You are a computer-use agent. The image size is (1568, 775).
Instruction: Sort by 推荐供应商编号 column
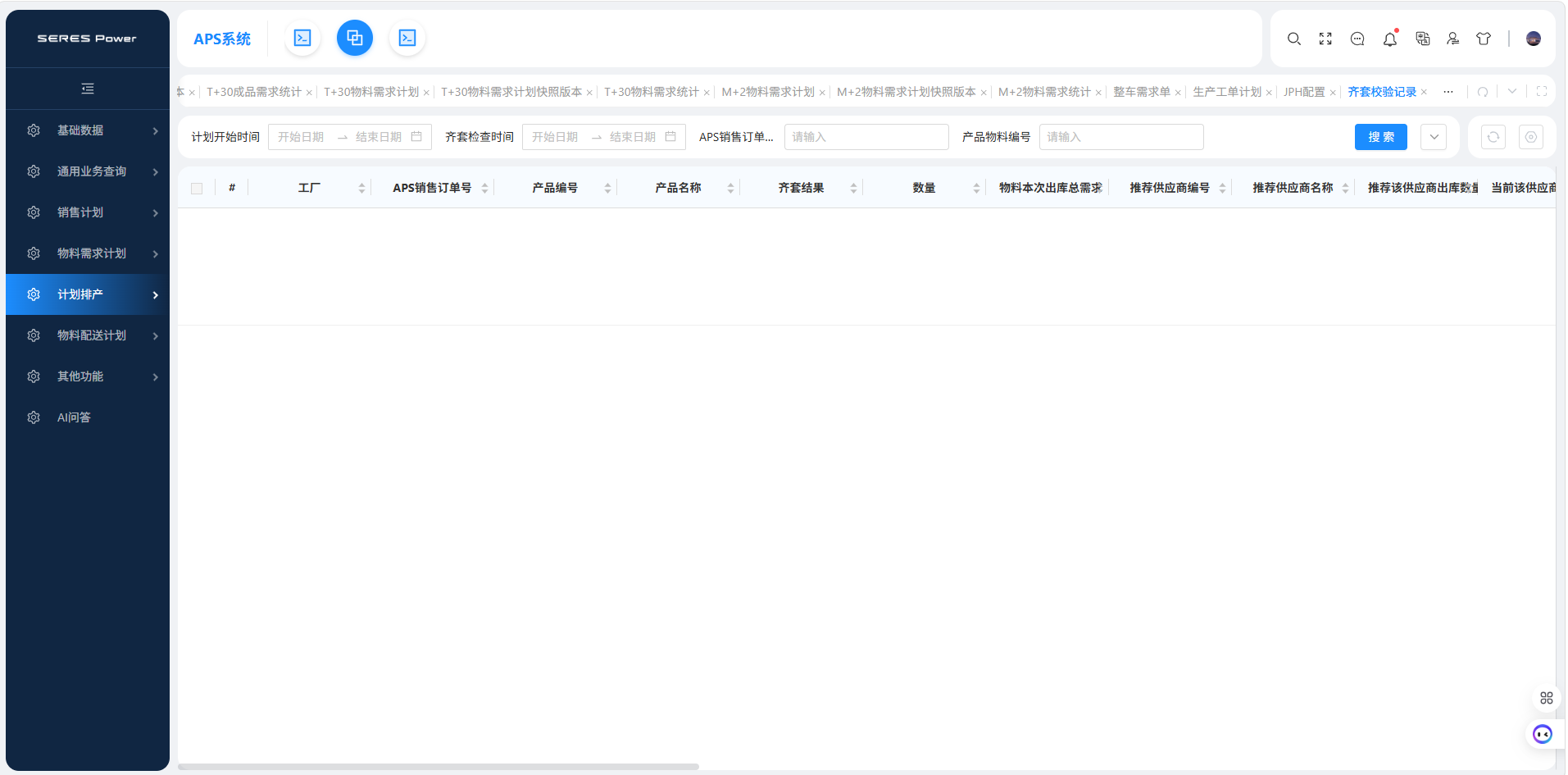1222,189
